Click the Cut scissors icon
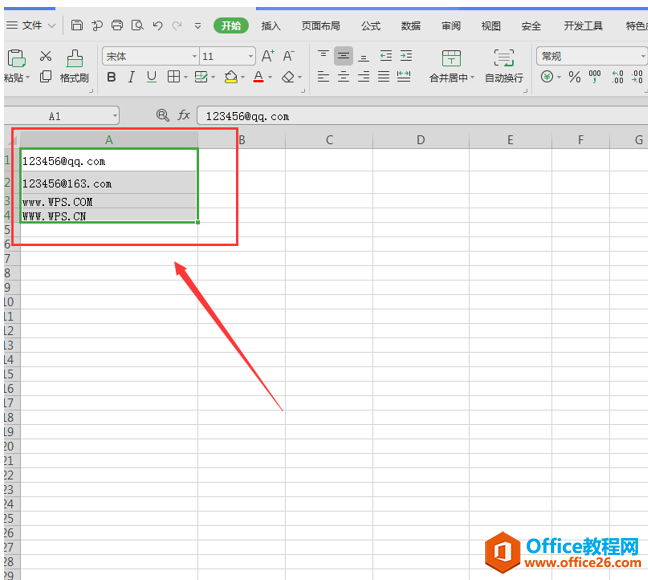This screenshot has height=580, width=648. coord(45,57)
